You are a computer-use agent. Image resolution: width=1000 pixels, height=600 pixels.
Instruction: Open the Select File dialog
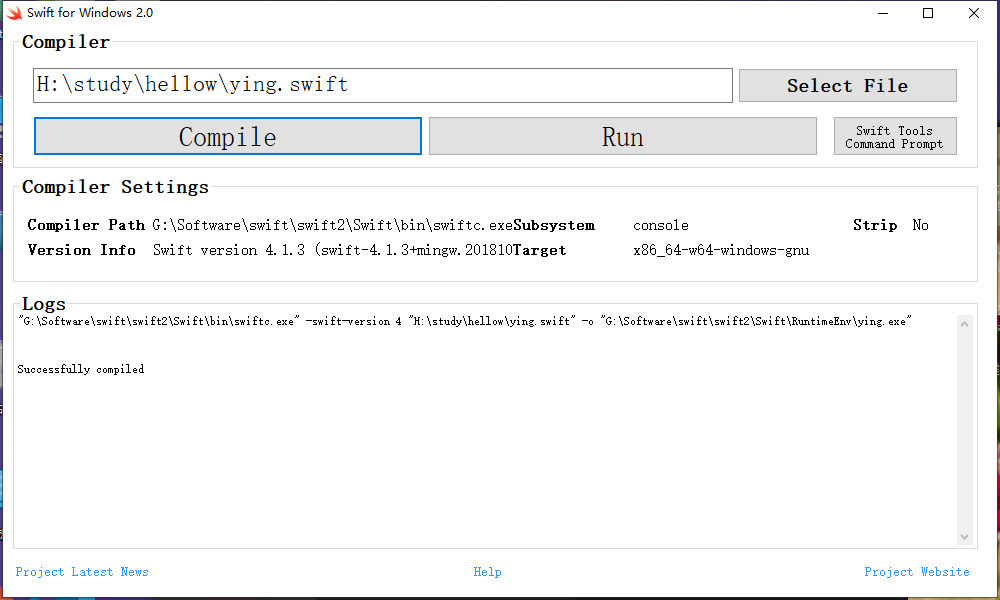(x=847, y=85)
